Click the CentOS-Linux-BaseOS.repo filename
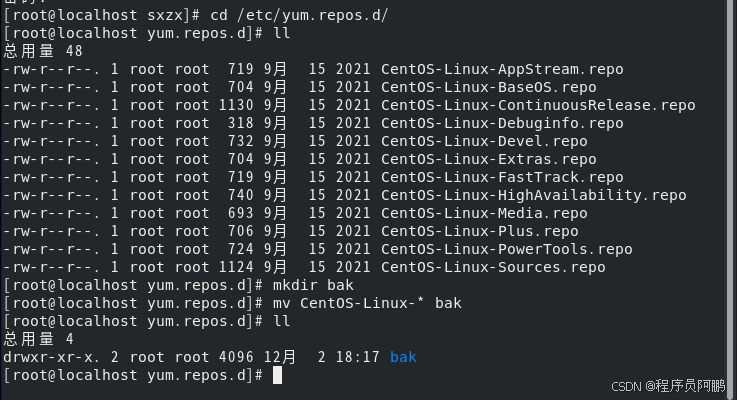This screenshot has height=400, width=737. [488, 87]
